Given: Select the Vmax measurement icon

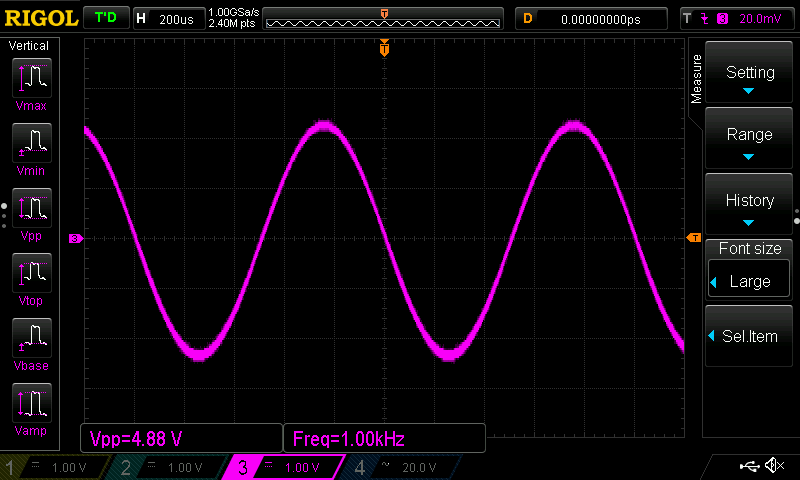Looking at the screenshot, I should coord(32,78).
